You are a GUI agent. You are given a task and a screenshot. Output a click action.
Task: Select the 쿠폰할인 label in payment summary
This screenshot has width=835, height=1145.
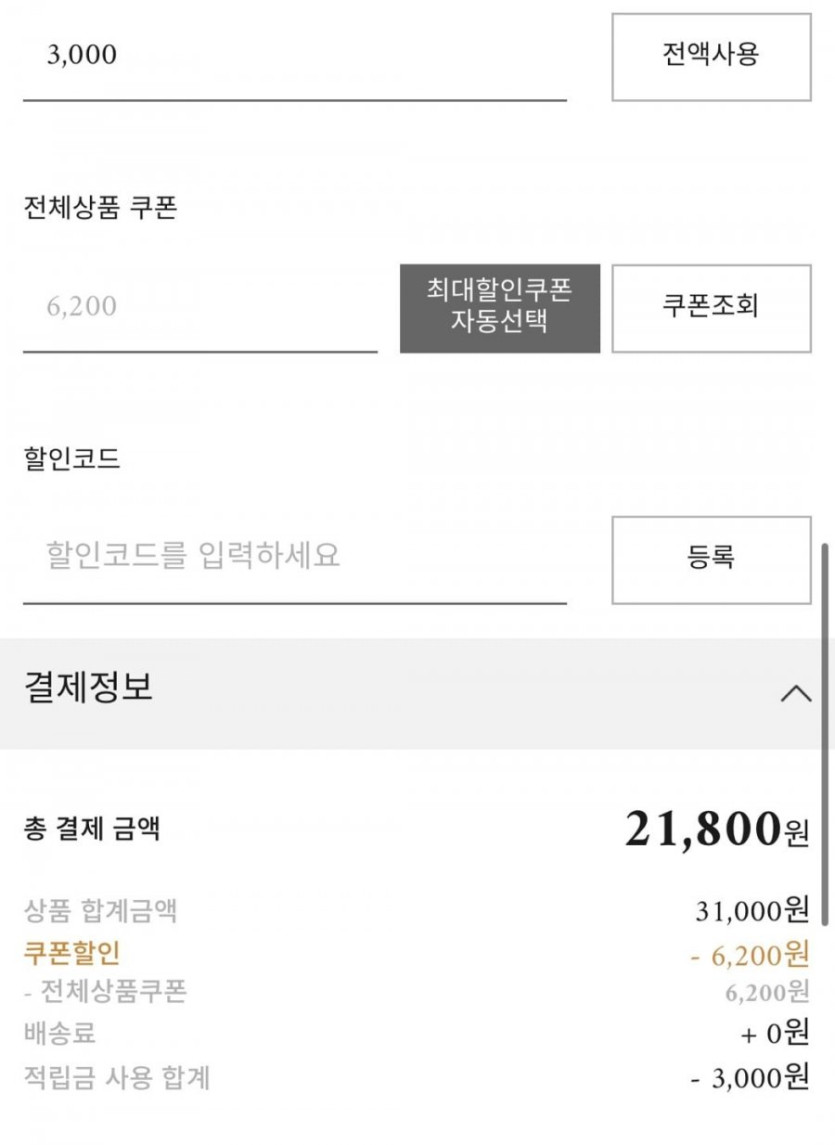[72, 953]
